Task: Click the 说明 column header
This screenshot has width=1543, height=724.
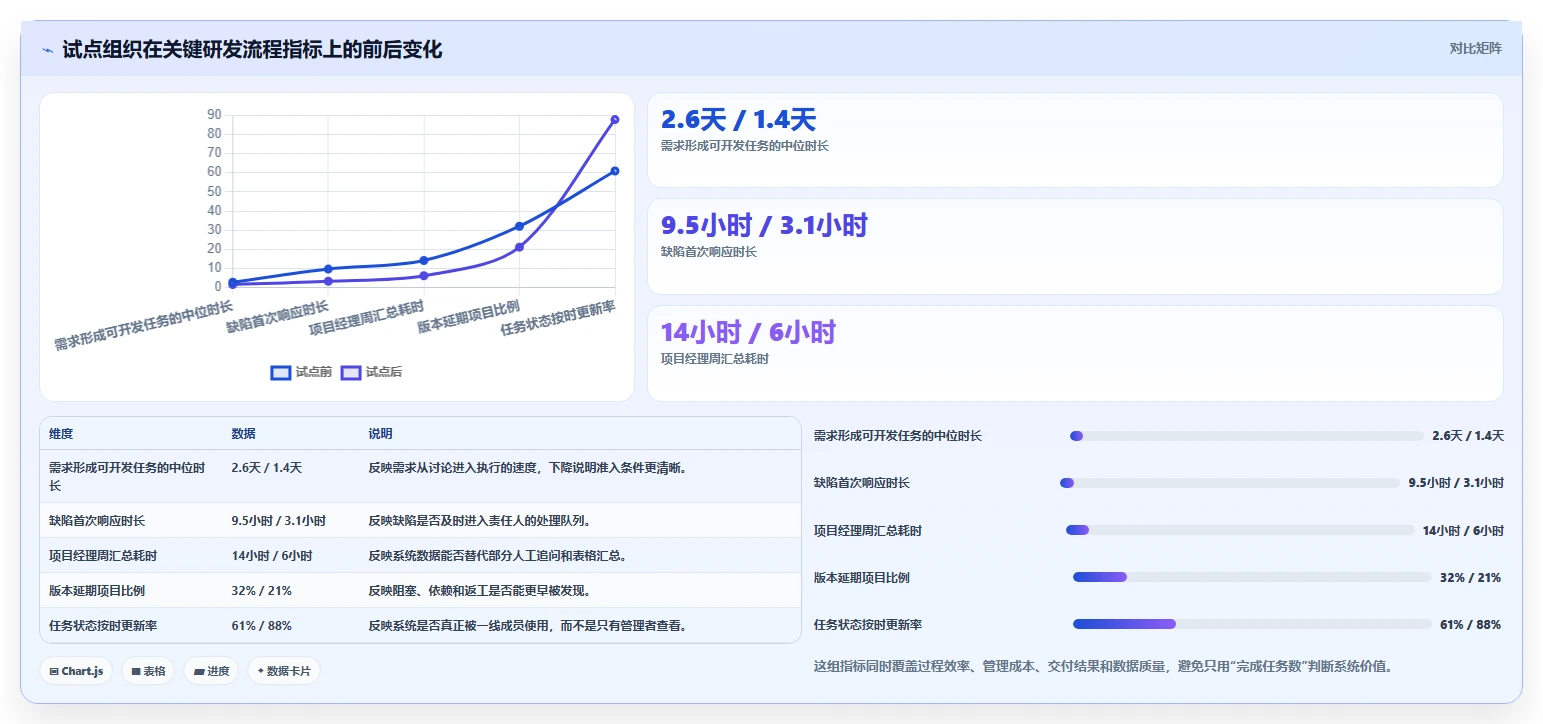Action: [380, 434]
